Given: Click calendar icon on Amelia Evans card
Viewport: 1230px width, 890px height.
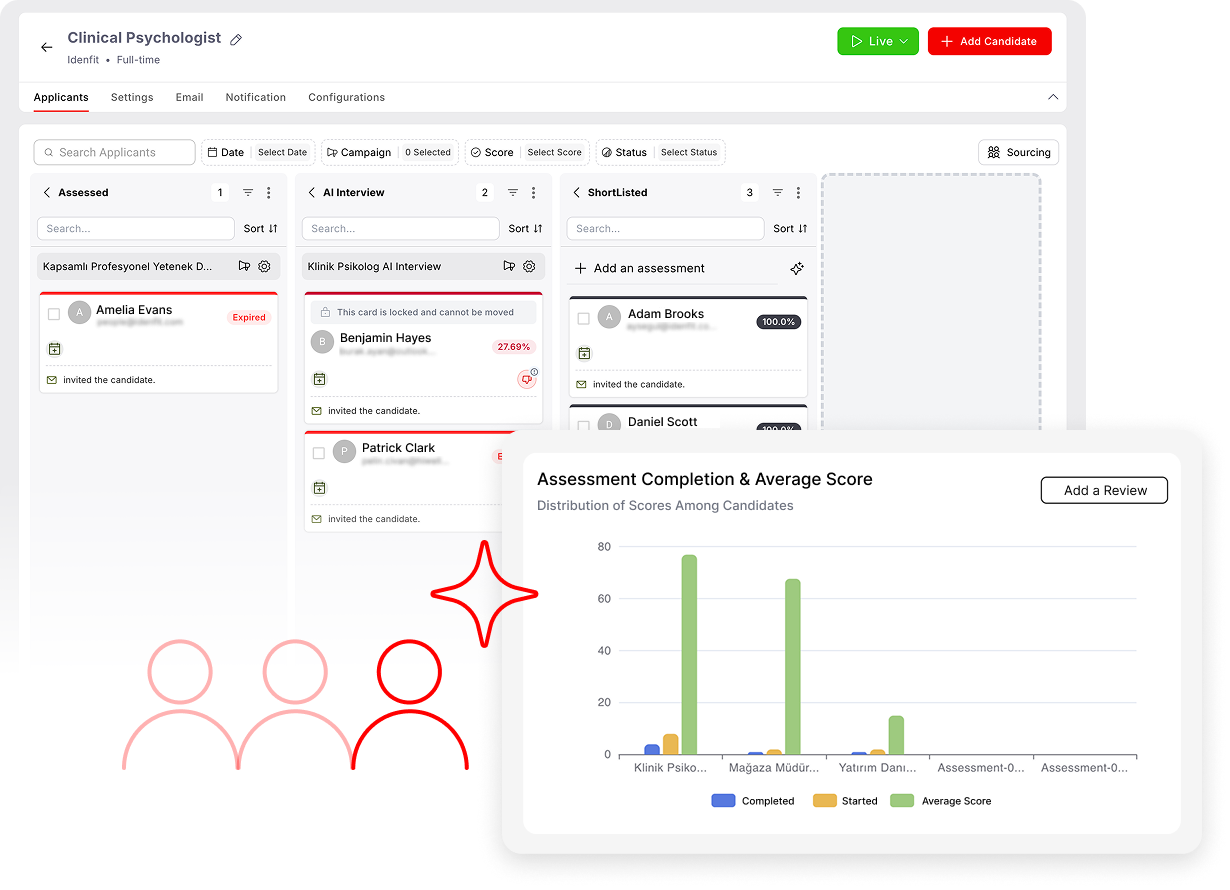Looking at the screenshot, I should pyautogui.click(x=54, y=349).
